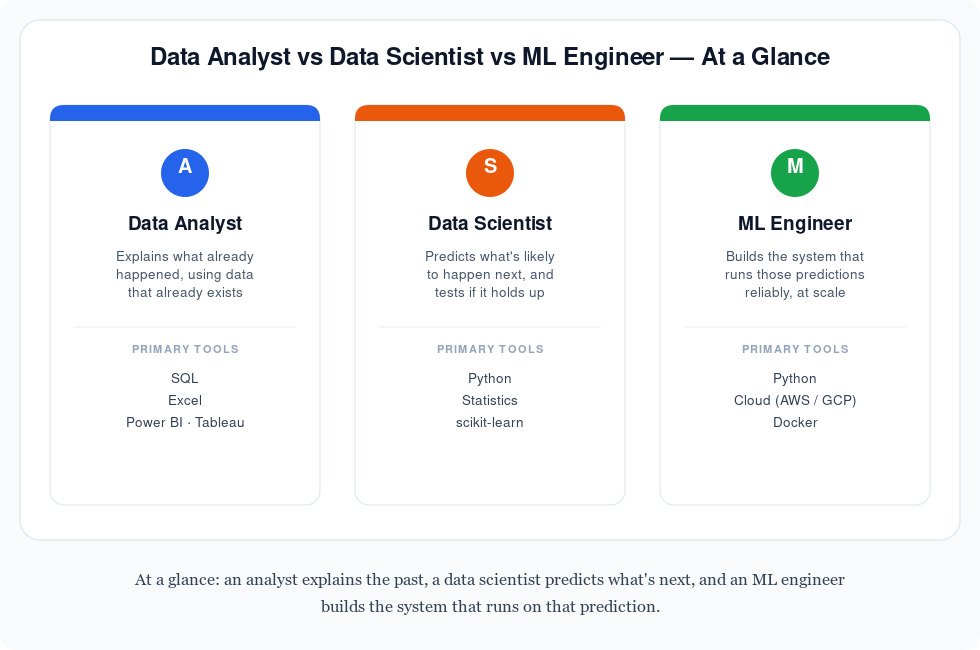Select the Data Scientist card heading
Image resolution: width=980 pixels, height=650 pixels.
point(490,223)
